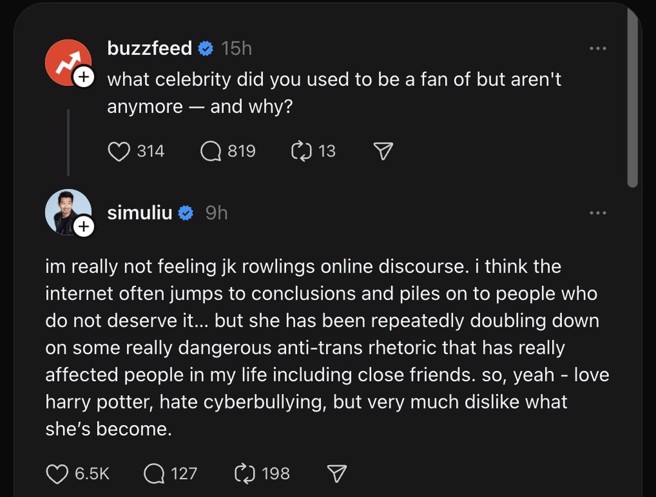Like simuliu's reply
The height and width of the screenshot is (497, 656).
[x=58, y=473]
